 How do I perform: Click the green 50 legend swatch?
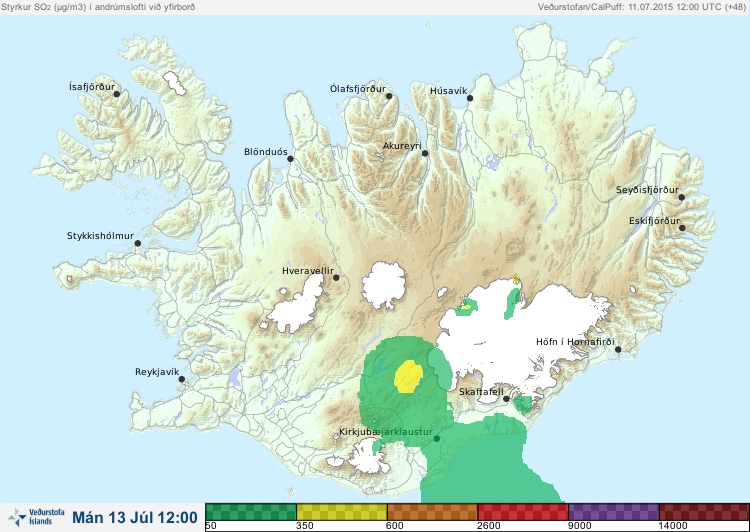pos(251,511)
